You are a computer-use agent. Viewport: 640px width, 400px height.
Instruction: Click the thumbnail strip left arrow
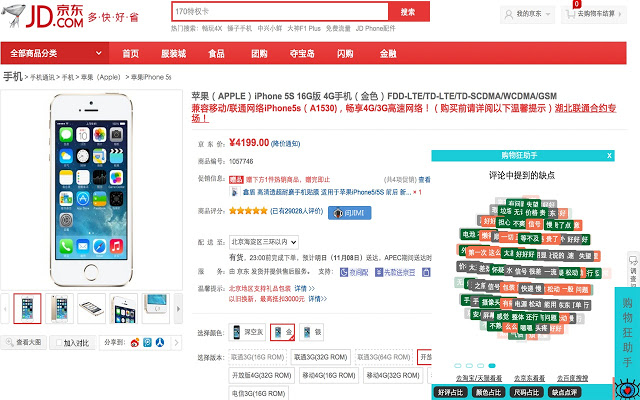click(x=5, y=309)
